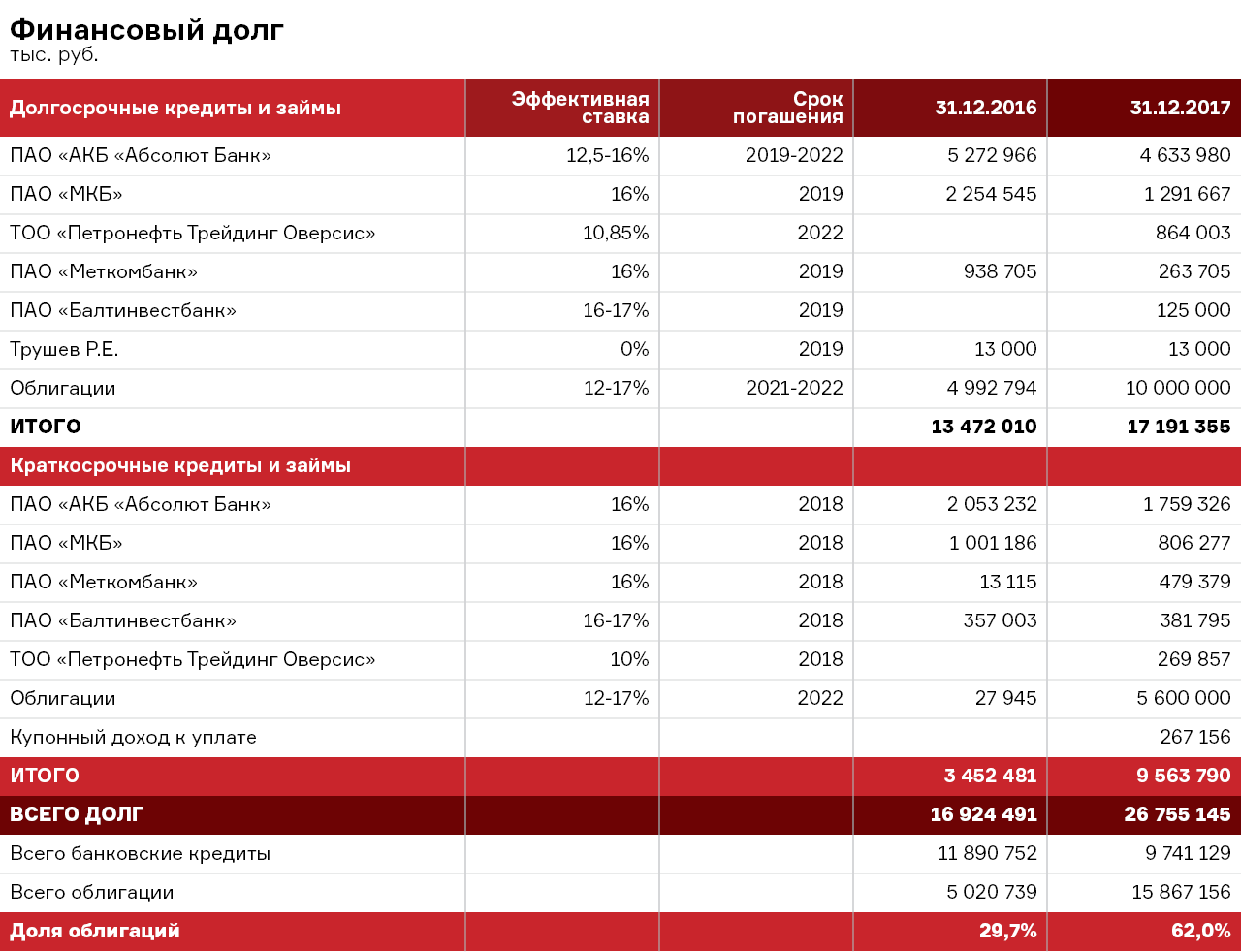
Task: Select the value '267 156'
Action: click(1195, 737)
